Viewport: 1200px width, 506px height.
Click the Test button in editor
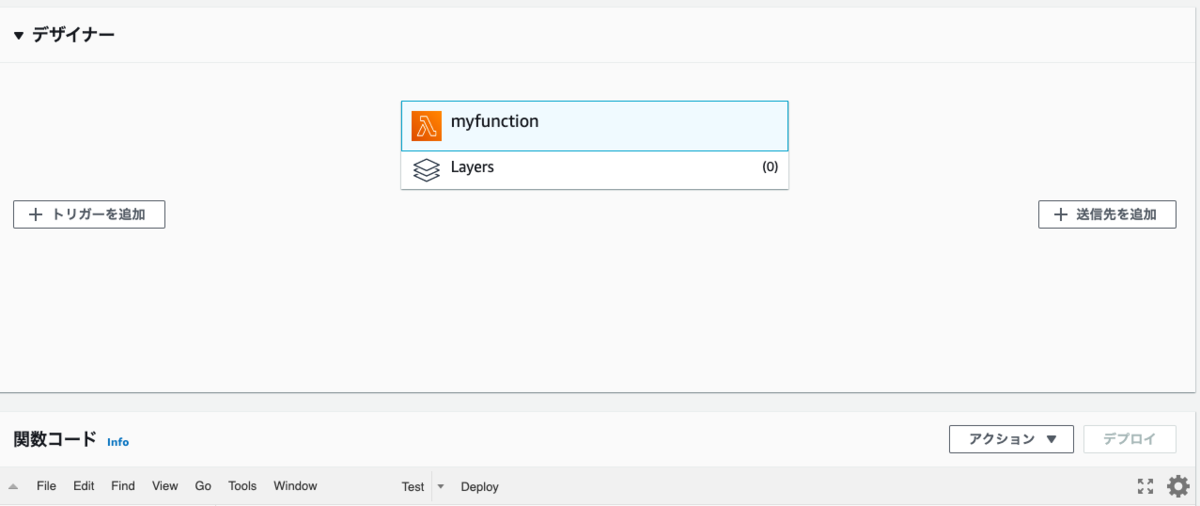pyautogui.click(x=413, y=487)
